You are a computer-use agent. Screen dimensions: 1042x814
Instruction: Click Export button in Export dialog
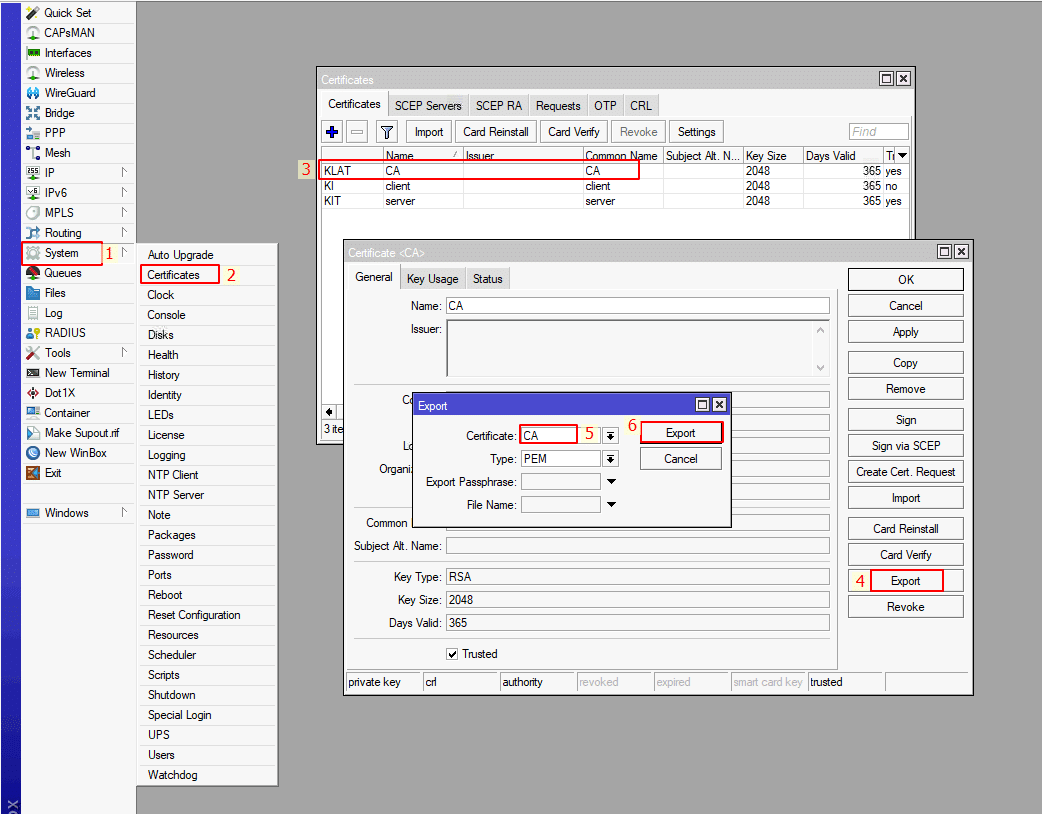(680, 433)
